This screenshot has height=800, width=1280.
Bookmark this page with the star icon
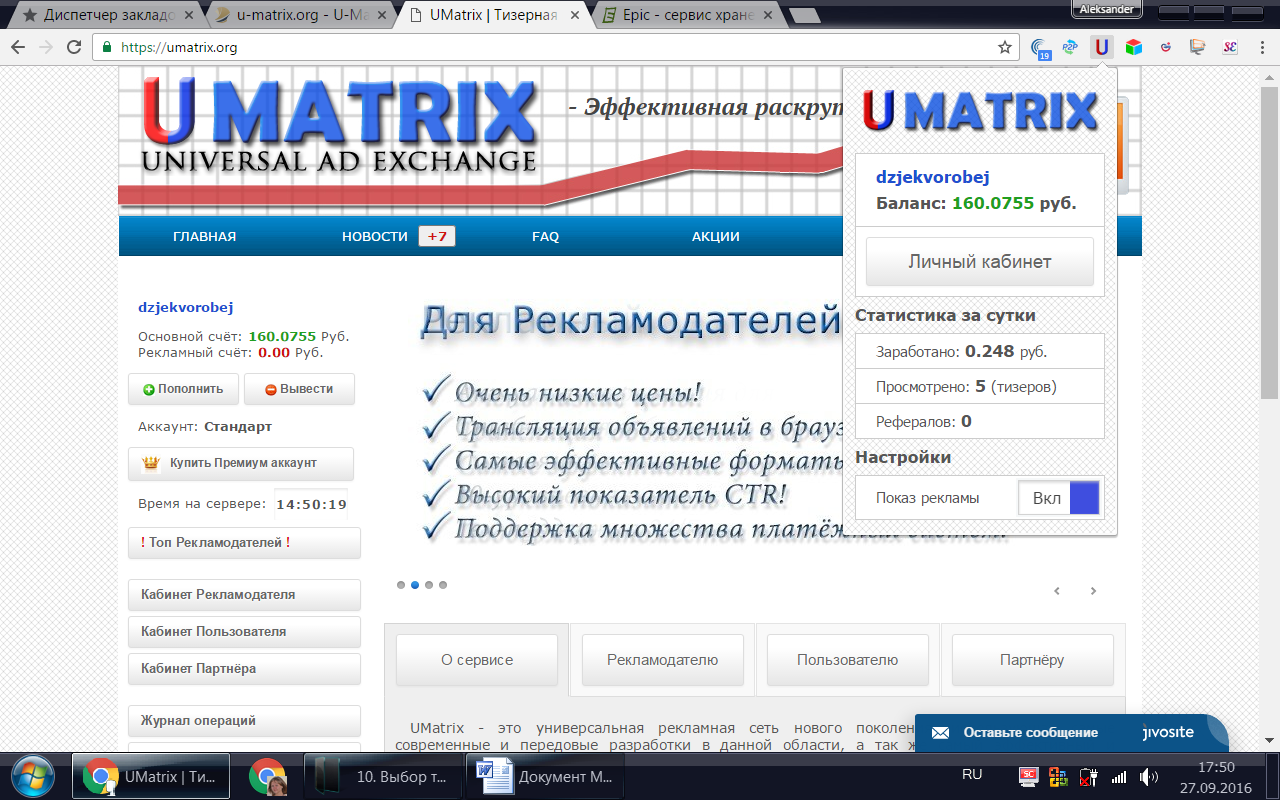(1005, 47)
